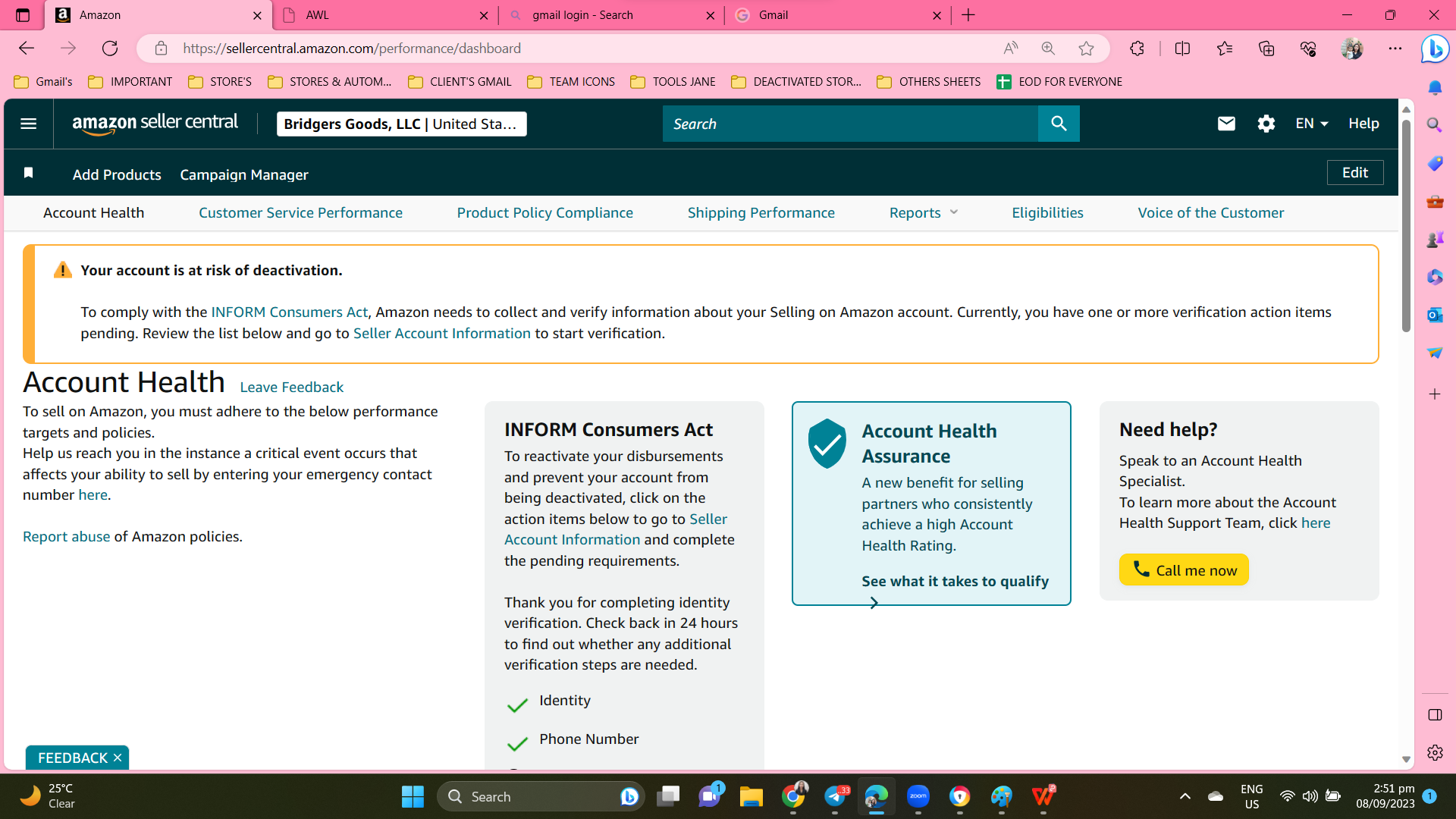Click the Edit button in the navy bar

click(x=1354, y=173)
